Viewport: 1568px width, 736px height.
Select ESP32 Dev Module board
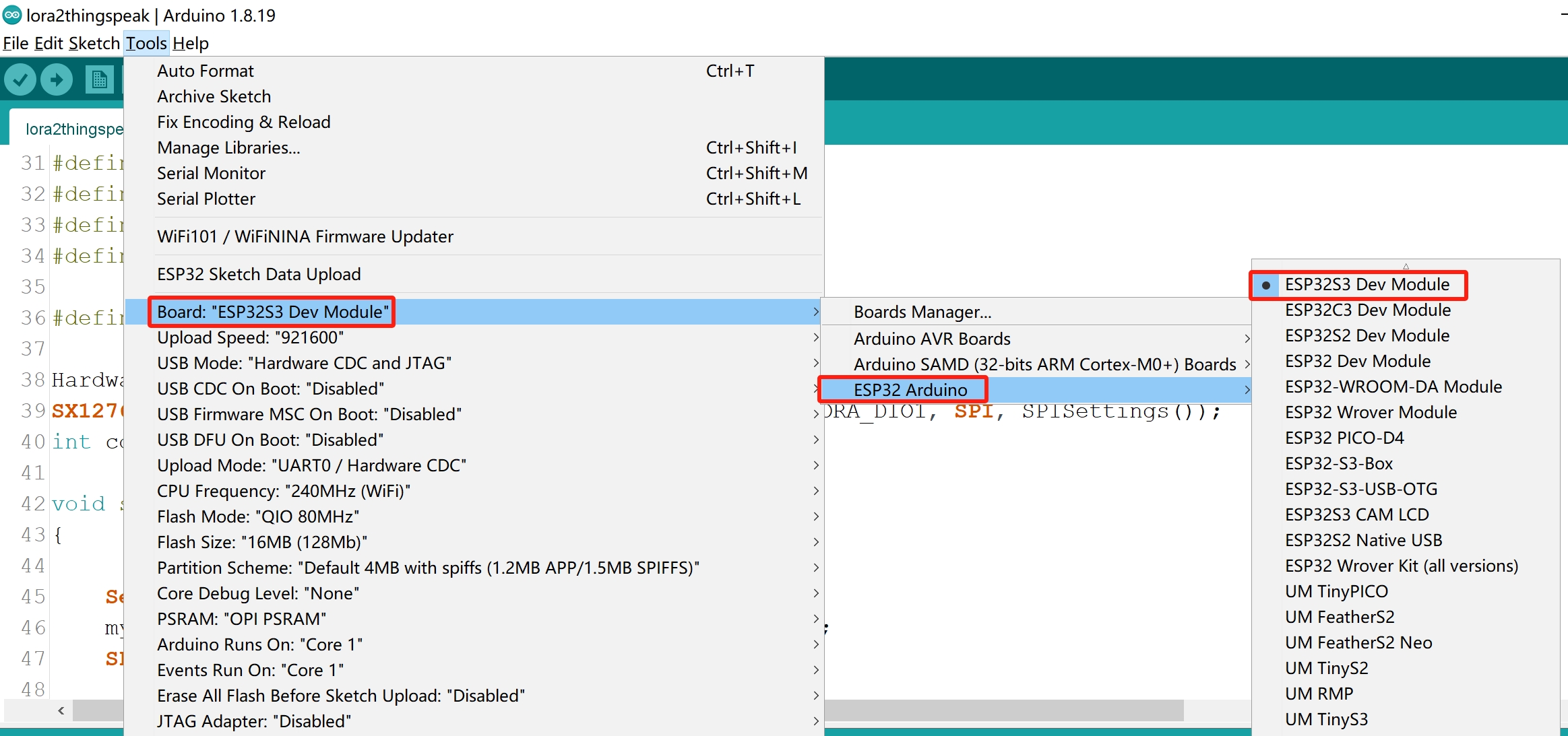[1406, 361]
